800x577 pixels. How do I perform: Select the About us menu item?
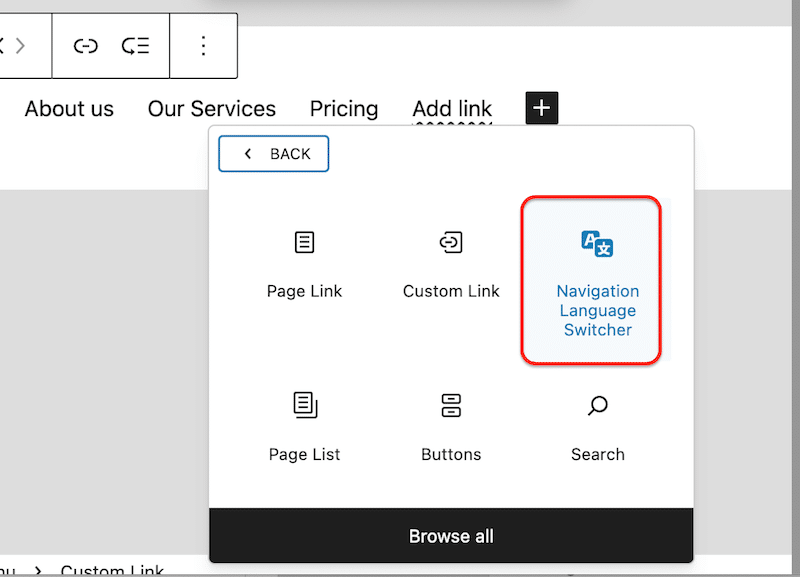click(x=68, y=109)
